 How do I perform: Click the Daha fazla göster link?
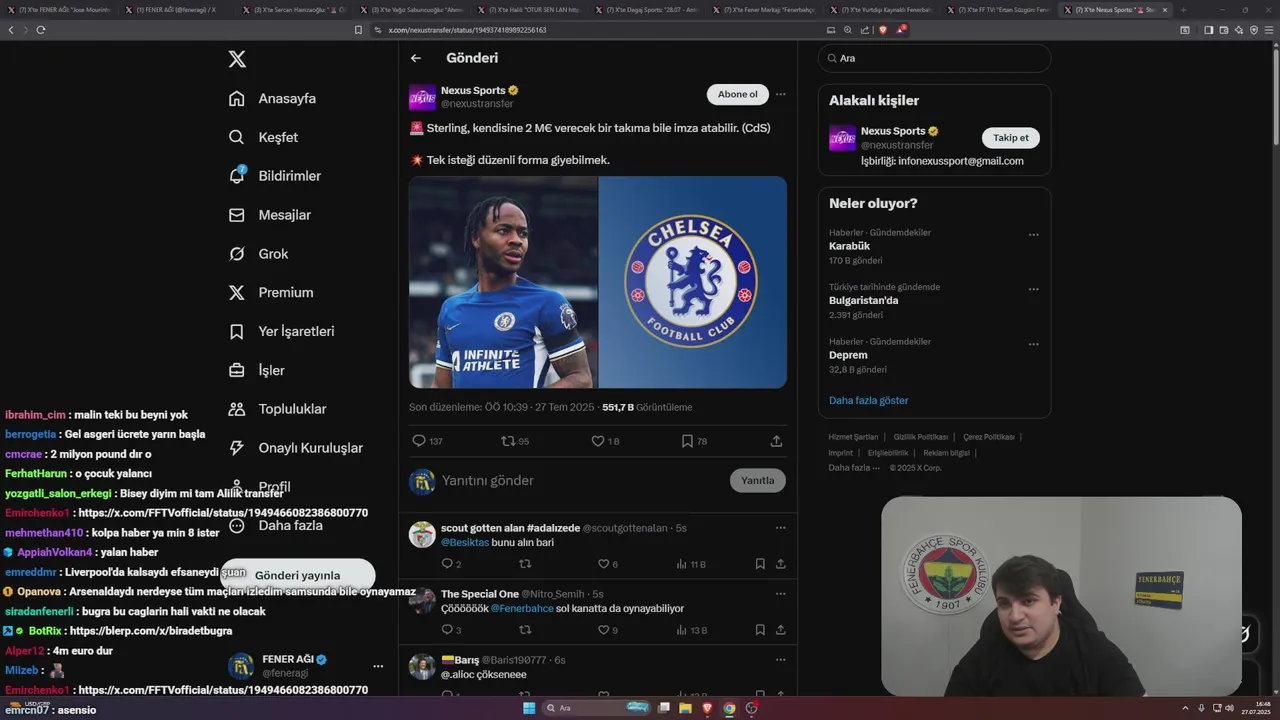[868, 400]
